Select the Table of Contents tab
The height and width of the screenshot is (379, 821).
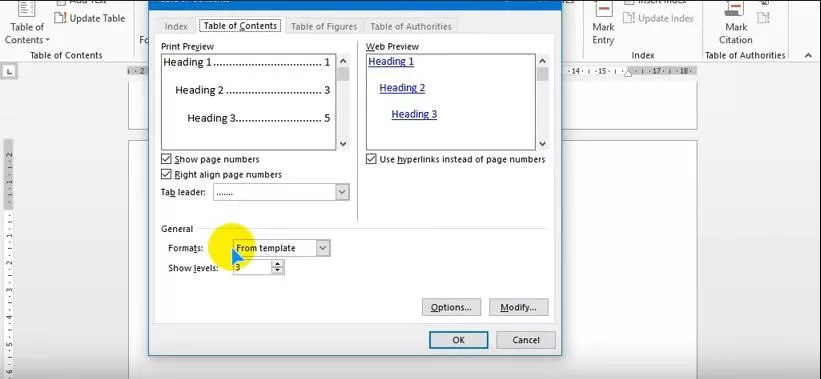point(240,26)
